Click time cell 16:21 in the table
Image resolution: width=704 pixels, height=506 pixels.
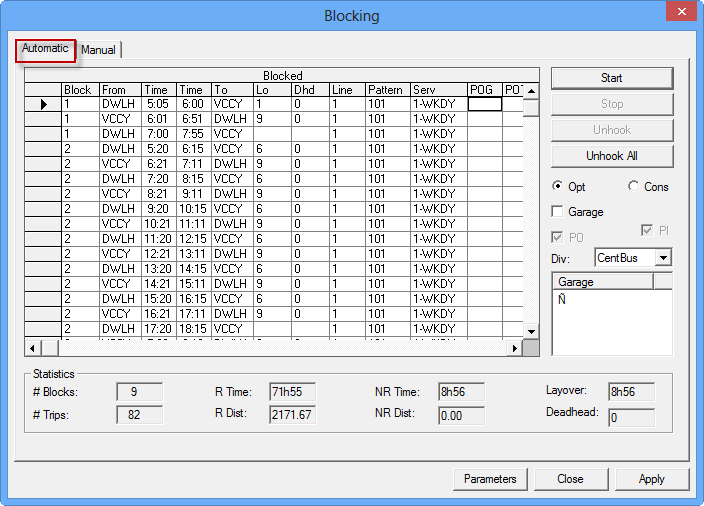(x=159, y=314)
